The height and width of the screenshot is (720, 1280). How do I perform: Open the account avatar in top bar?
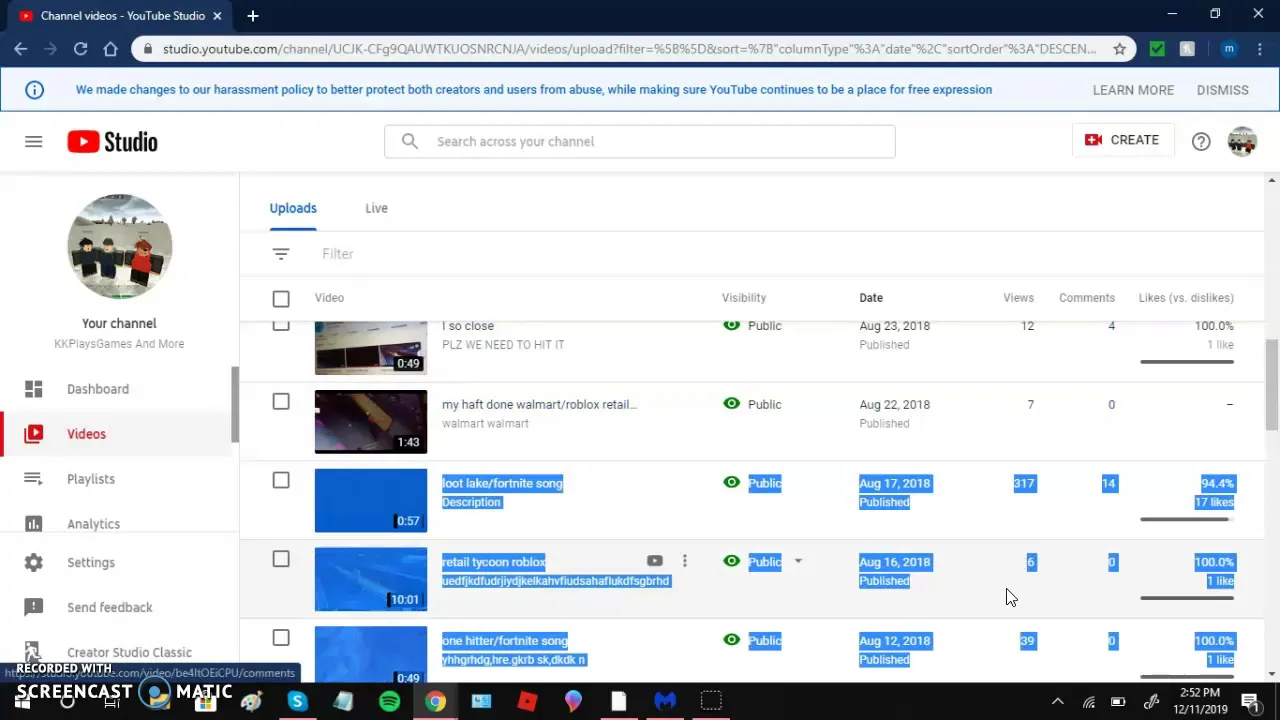1242,141
